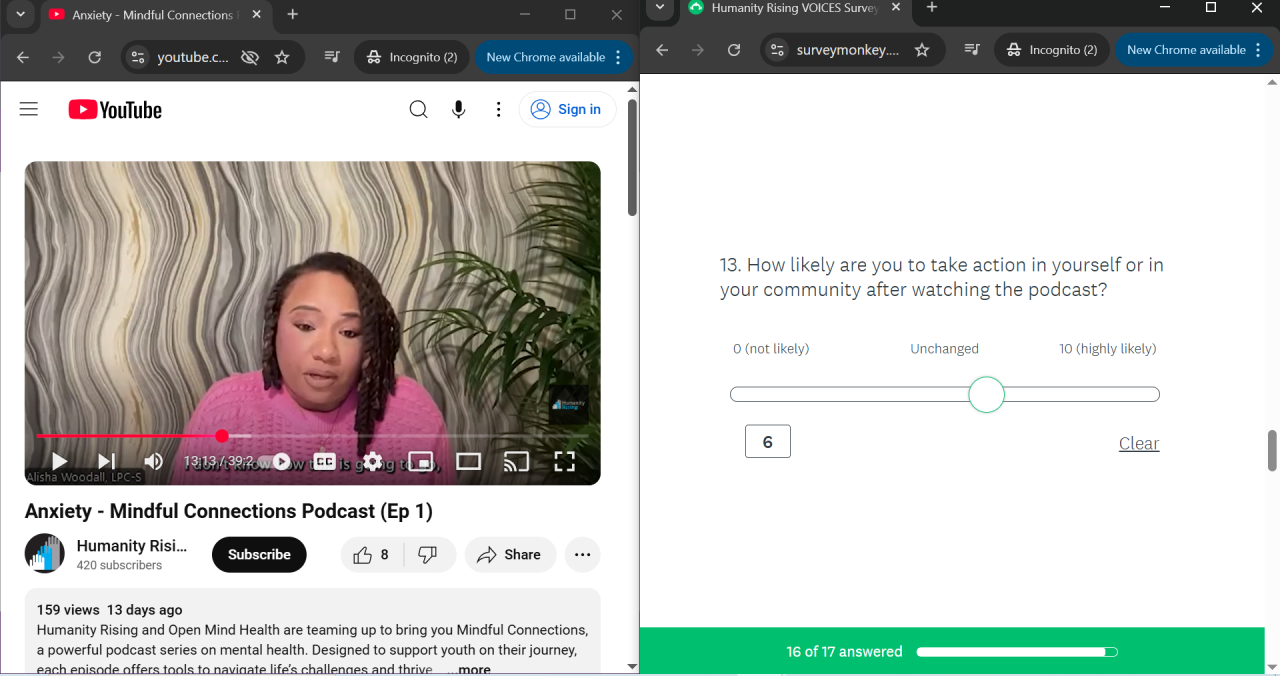Select the Anxiety - Mindful Connections tab

(150, 15)
